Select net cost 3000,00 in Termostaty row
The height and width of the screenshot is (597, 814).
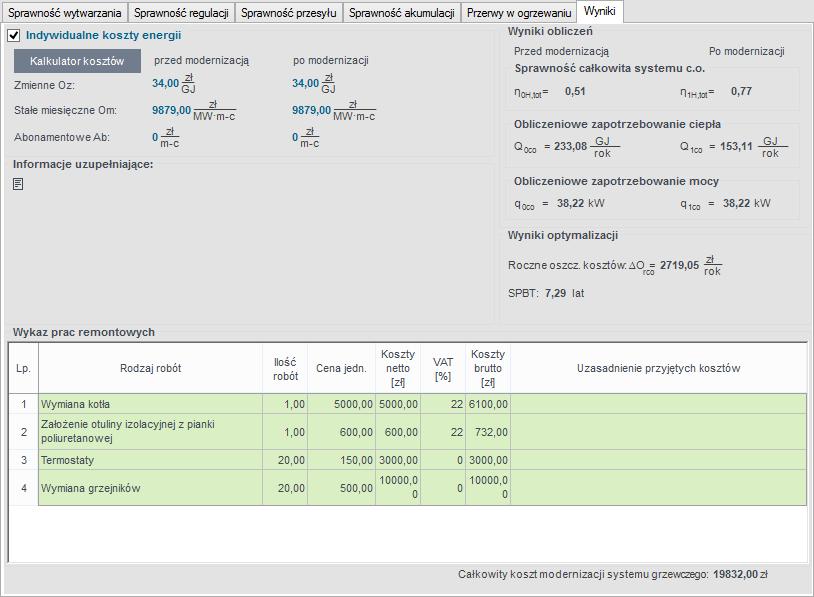(x=398, y=460)
